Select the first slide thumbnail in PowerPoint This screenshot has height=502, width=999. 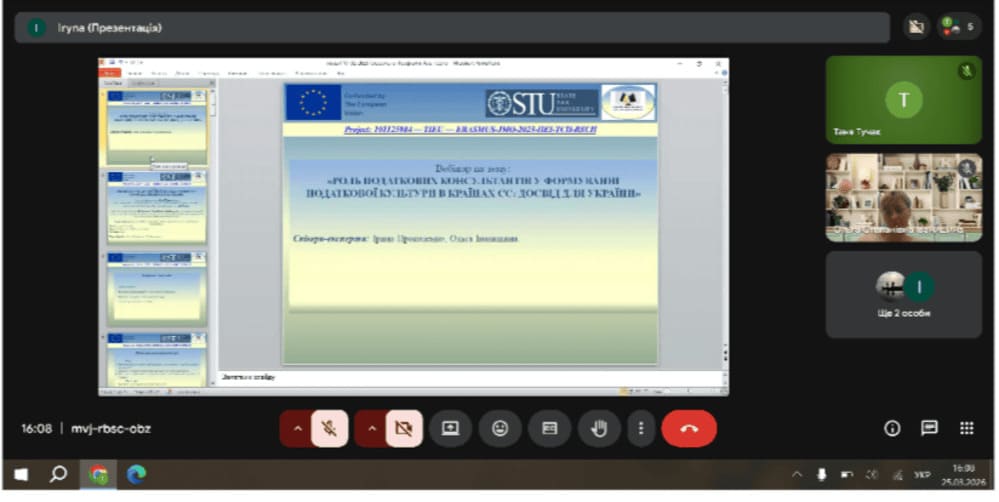[157, 126]
